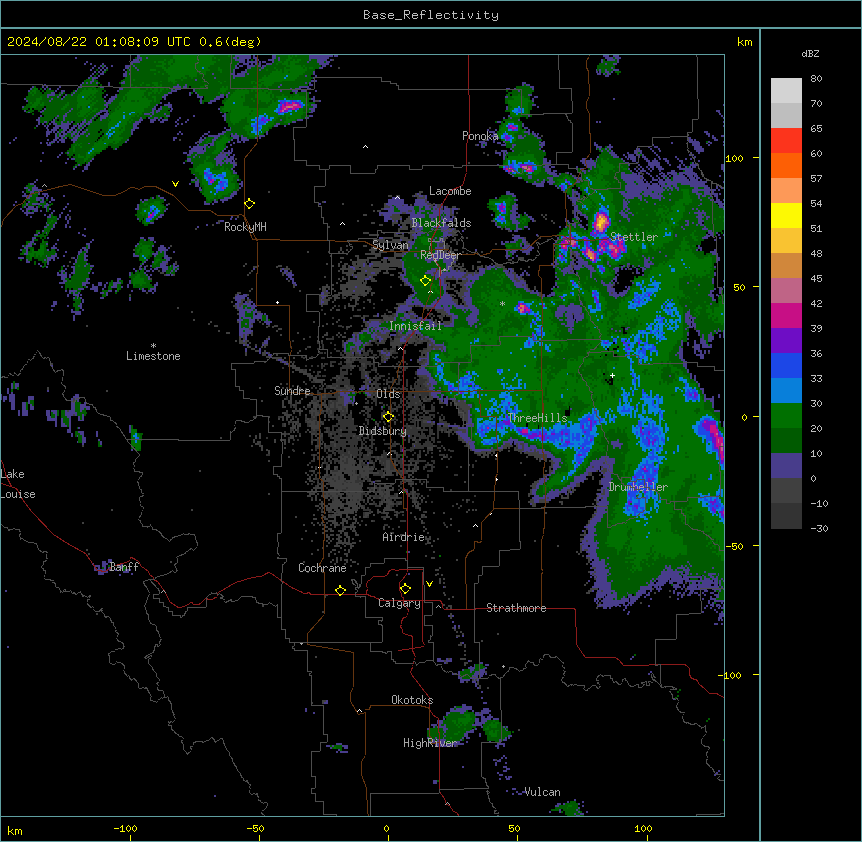
Task: Click the Vulcan label
Action: 543,792
